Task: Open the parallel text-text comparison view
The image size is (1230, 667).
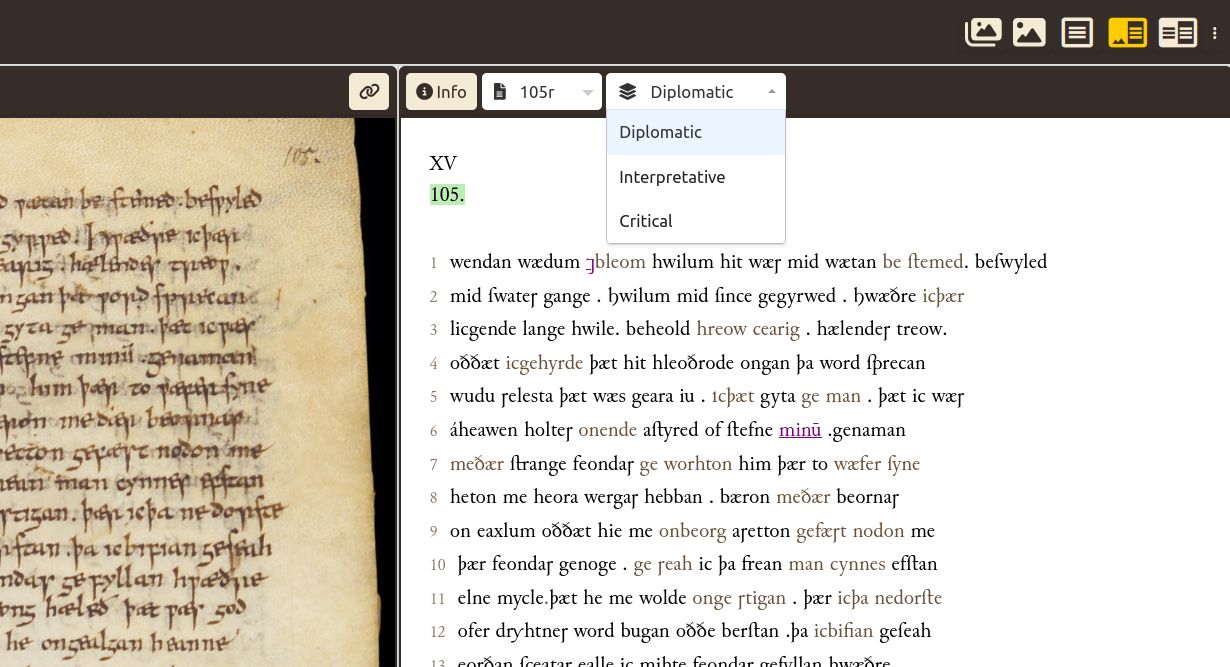Action: (x=1178, y=32)
